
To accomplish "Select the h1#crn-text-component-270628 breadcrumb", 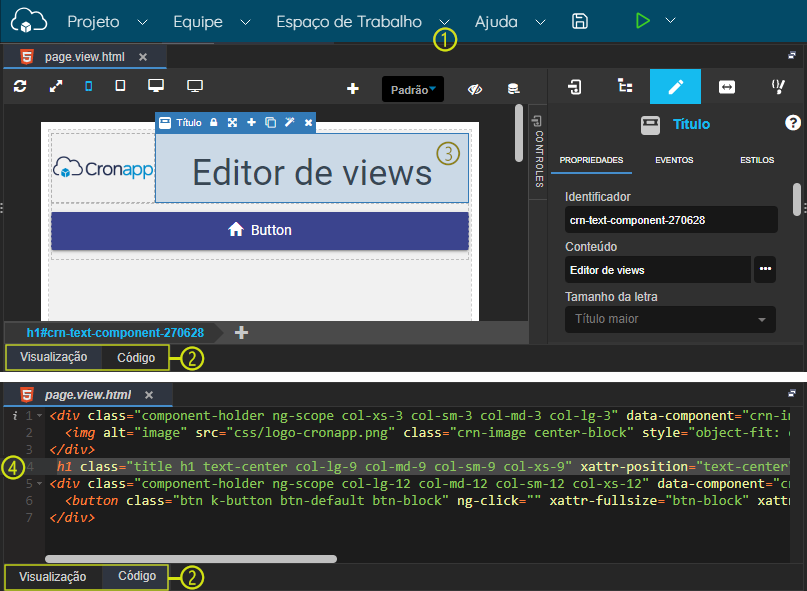I will (115, 333).
